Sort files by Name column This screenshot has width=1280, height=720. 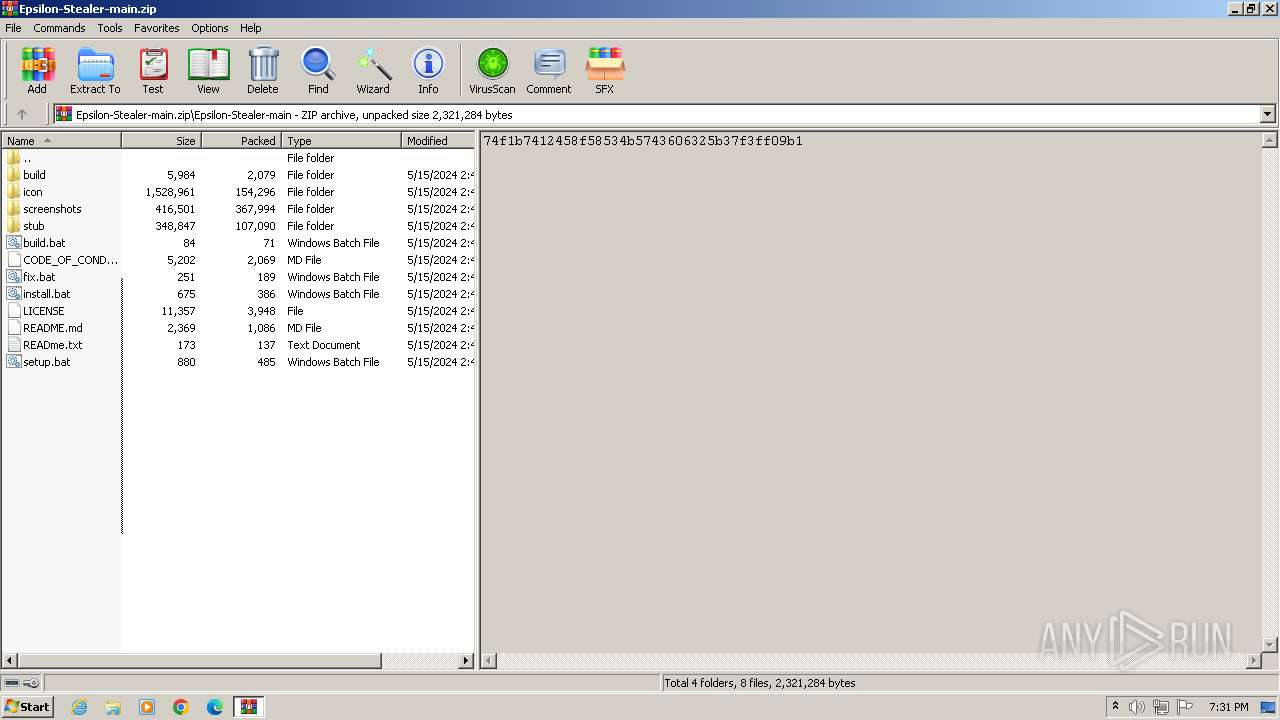(x=62, y=141)
